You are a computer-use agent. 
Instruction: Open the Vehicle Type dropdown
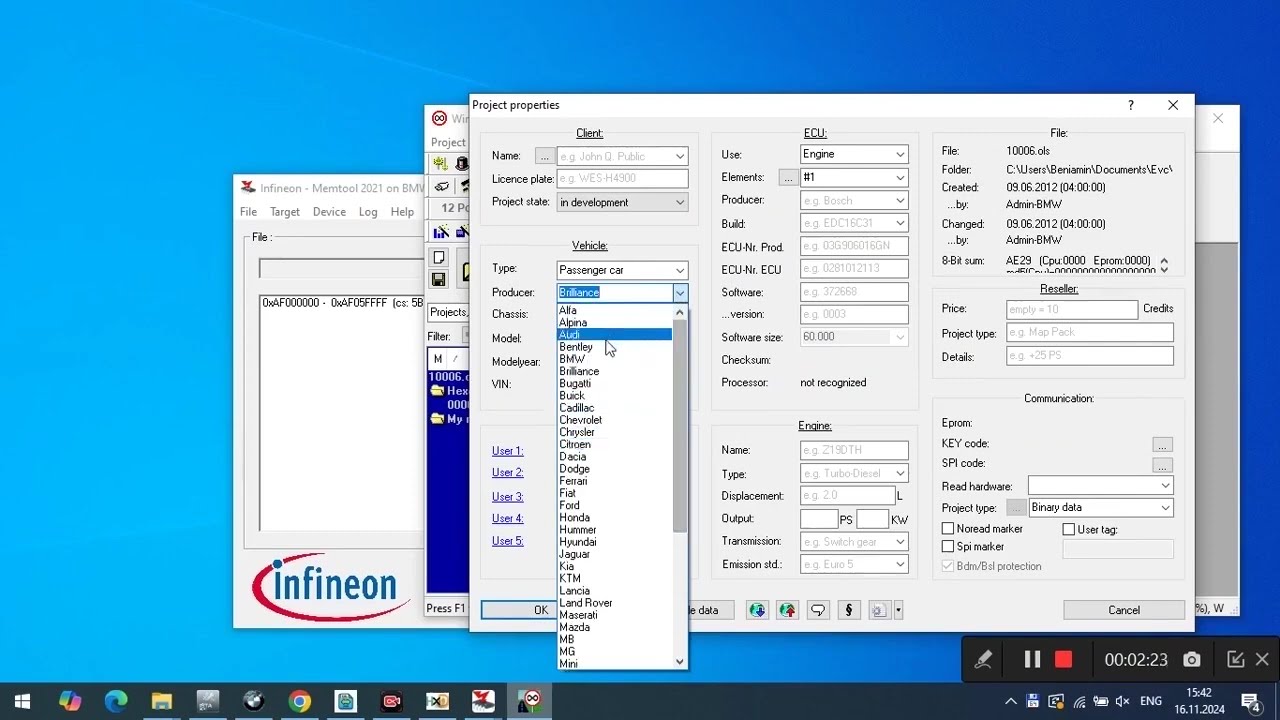pos(680,270)
